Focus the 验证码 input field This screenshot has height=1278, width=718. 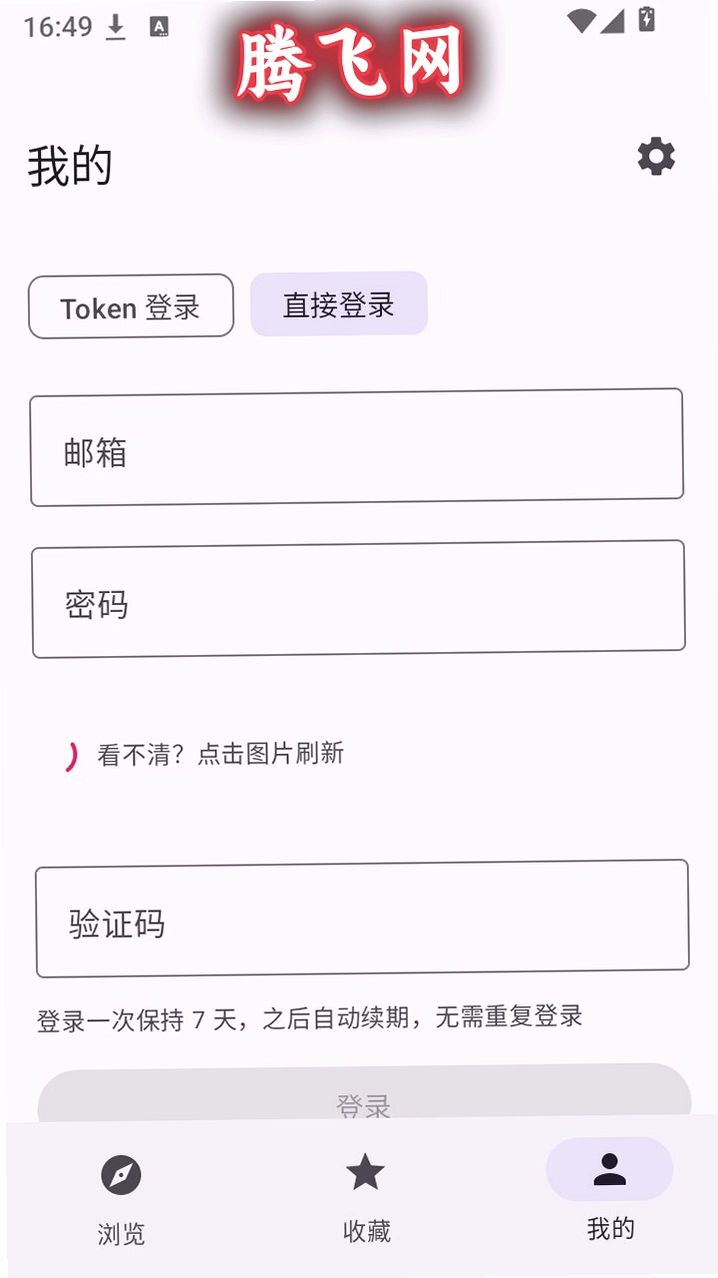(362, 918)
